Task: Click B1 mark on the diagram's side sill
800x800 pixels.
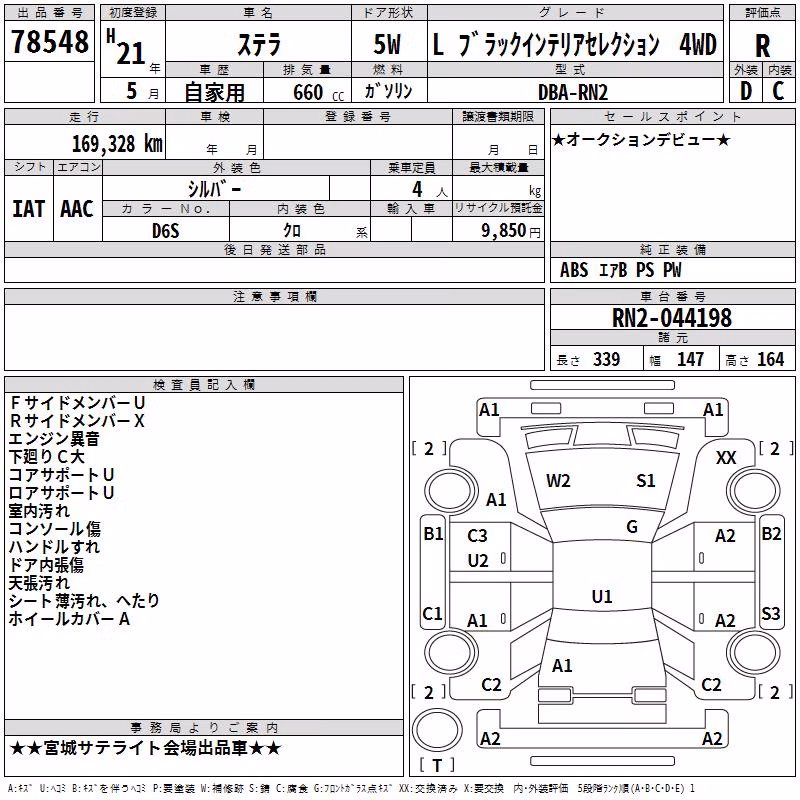Action: coord(434,534)
